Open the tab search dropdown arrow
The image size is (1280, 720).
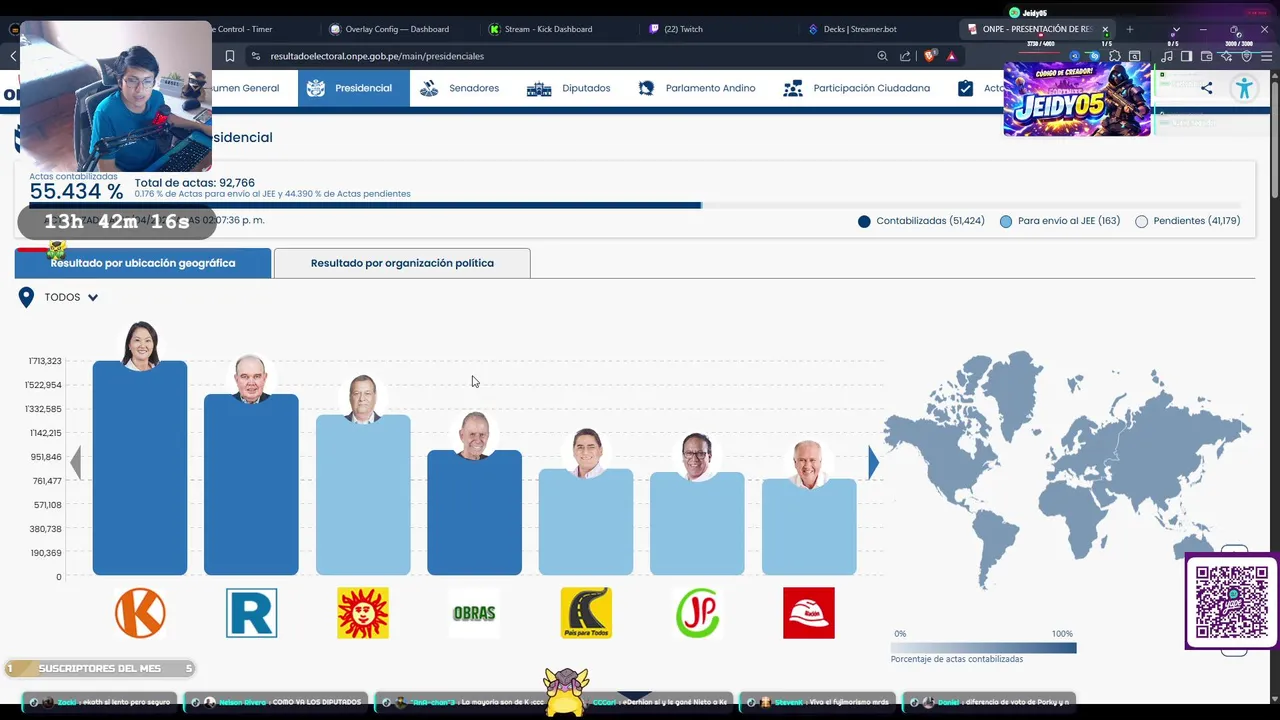pyautogui.click(x=1176, y=29)
